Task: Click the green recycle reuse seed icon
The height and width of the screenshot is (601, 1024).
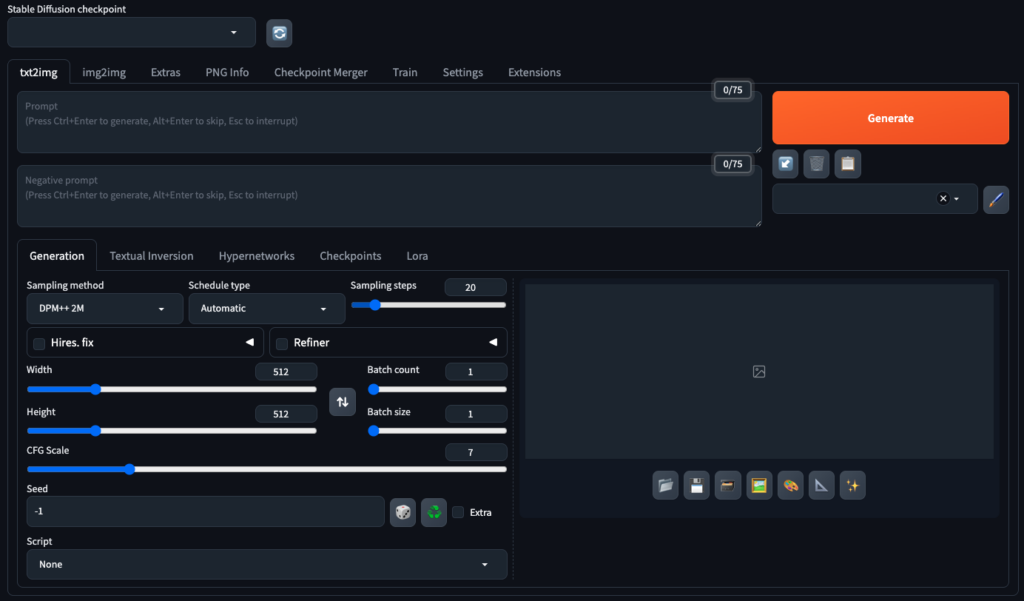Action: [434, 512]
